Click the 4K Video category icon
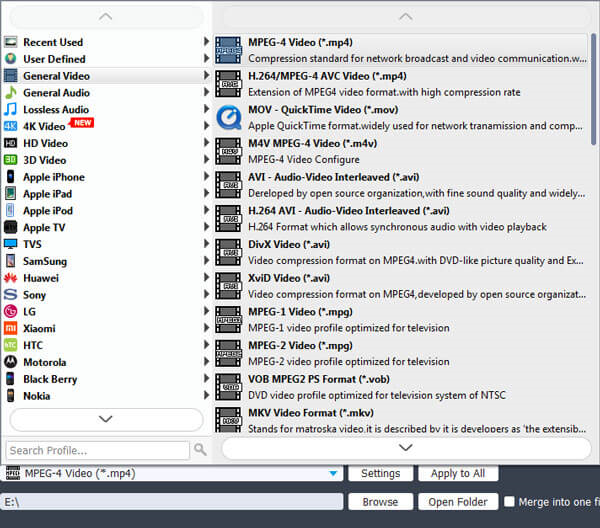The image size is (600, 528). coord(11,126)
